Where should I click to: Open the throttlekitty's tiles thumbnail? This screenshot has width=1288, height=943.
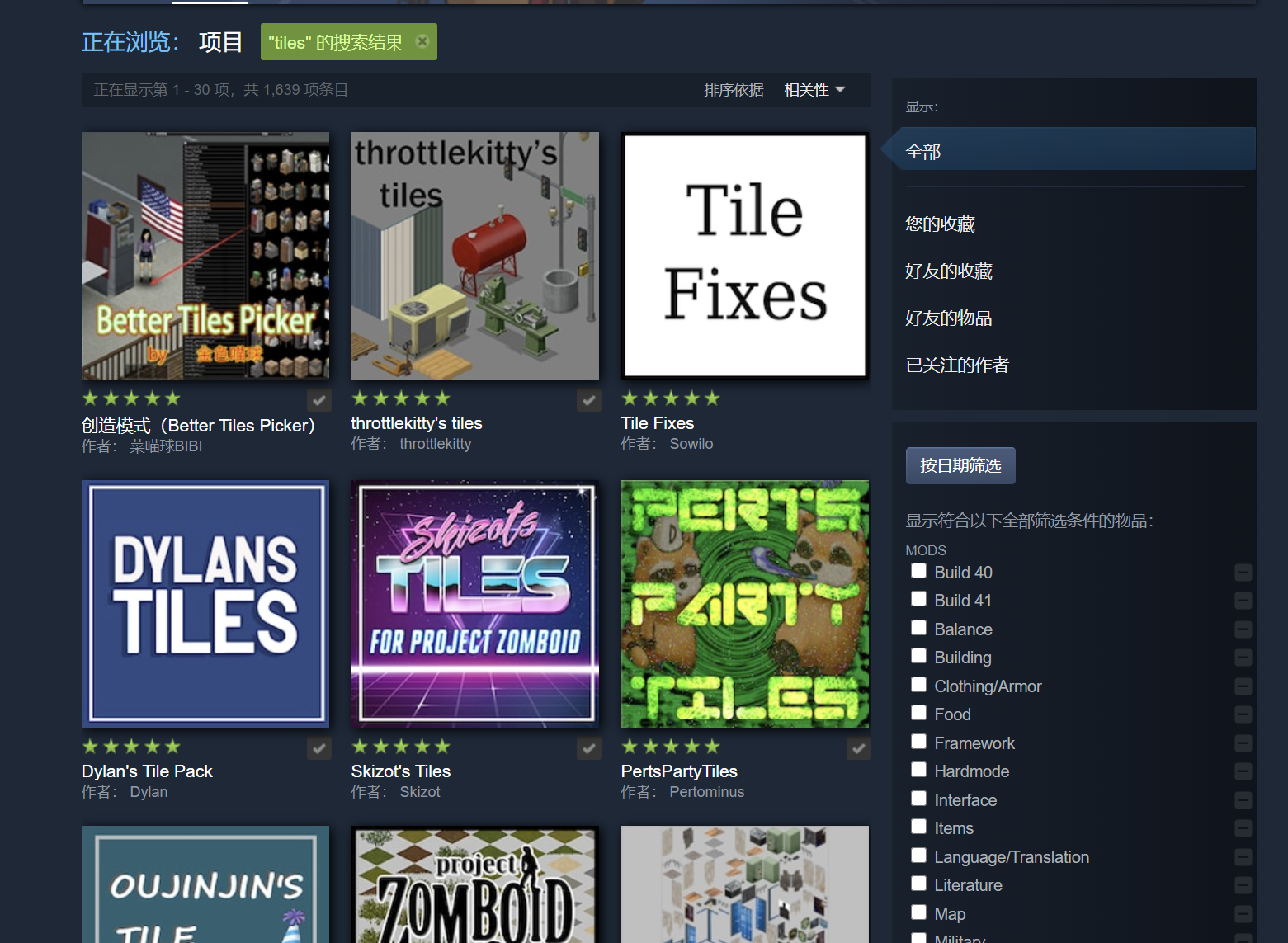tap(475, 256)
